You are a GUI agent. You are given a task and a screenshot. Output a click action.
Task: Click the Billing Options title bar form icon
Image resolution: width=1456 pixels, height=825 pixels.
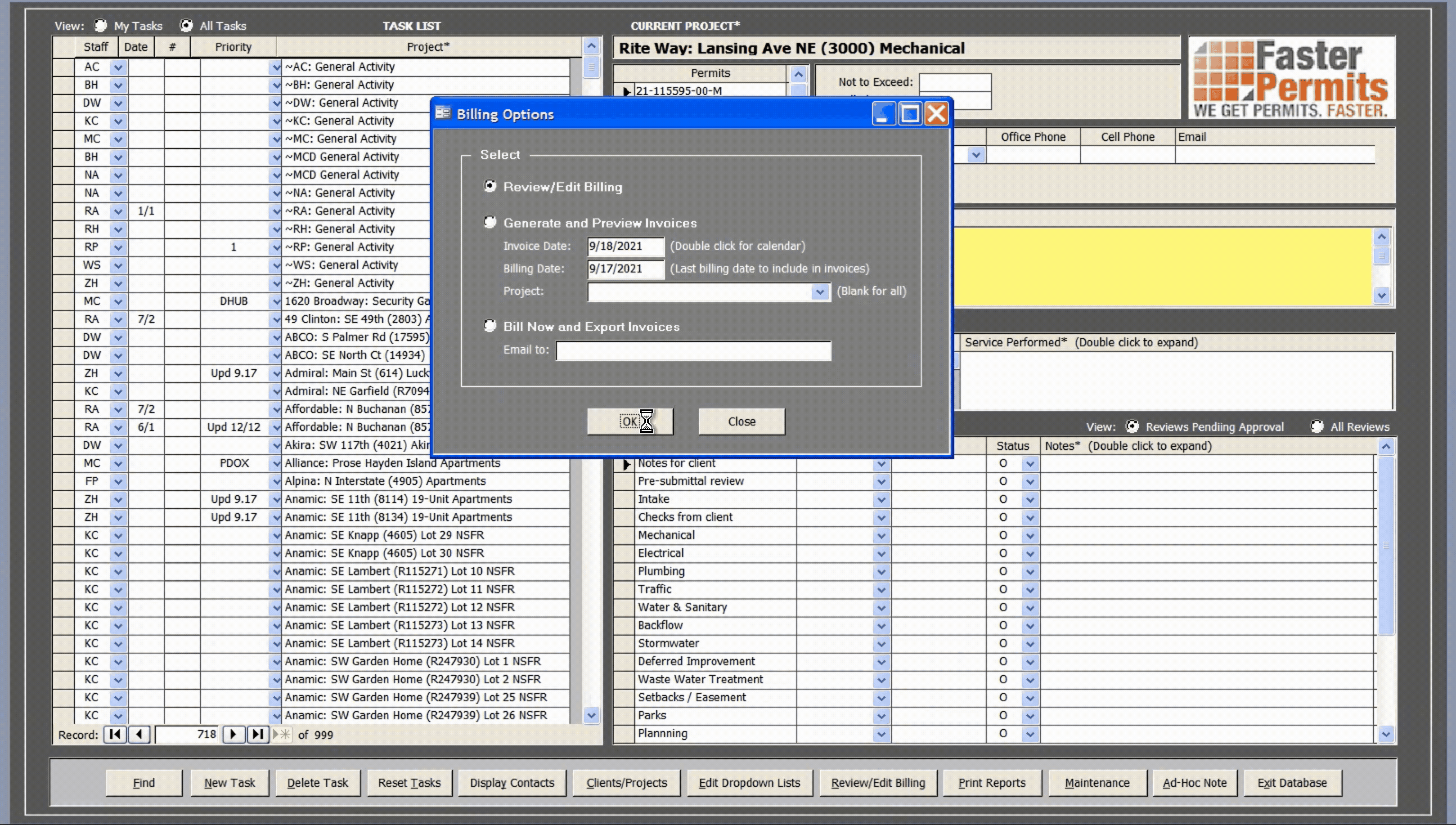(x=444, y=113)
